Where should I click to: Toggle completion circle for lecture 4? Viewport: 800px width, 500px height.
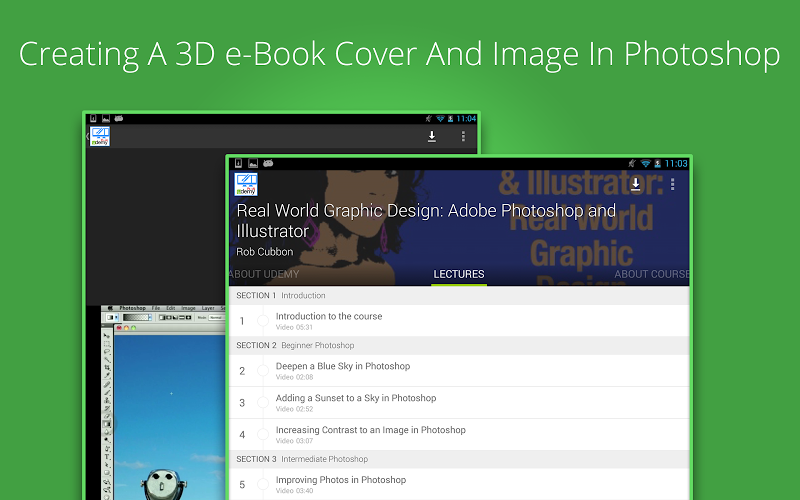point(263,435)
